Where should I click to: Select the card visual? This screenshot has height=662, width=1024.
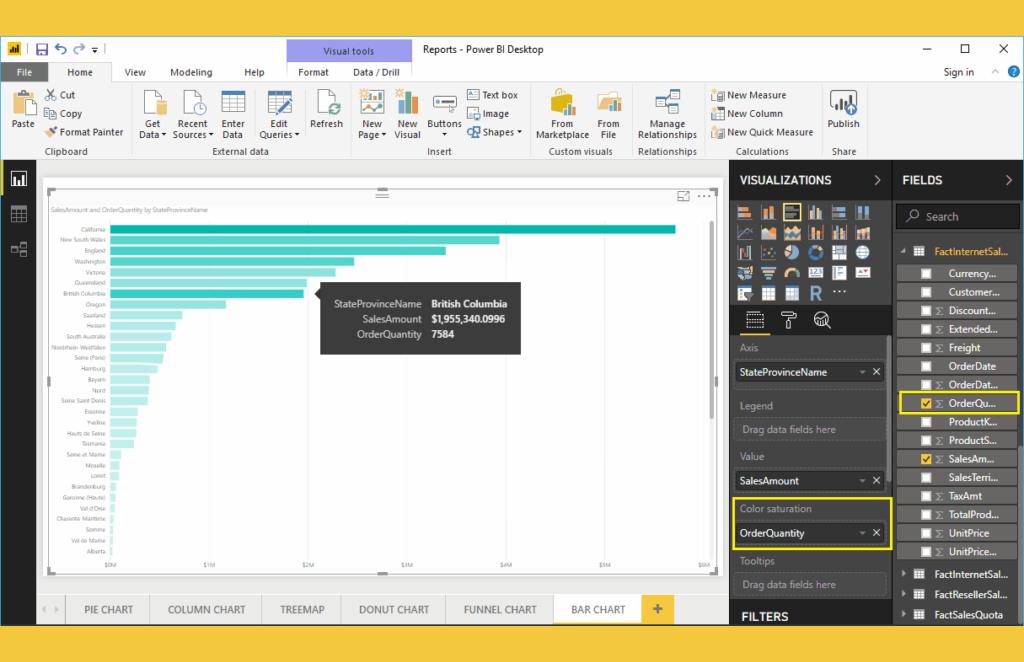[815, 273]
